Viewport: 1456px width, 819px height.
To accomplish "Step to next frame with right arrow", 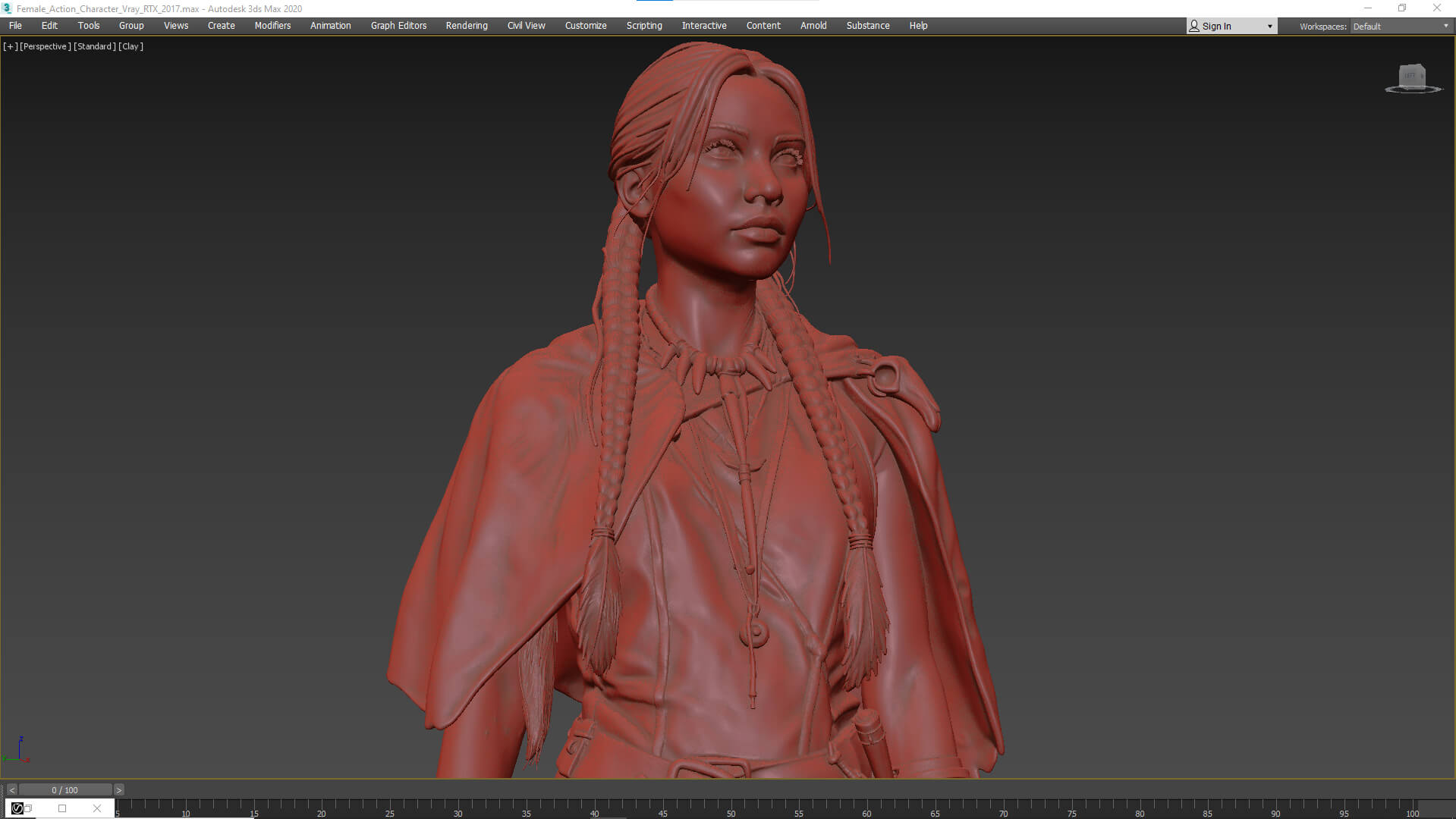I will (x=119, y=790).
